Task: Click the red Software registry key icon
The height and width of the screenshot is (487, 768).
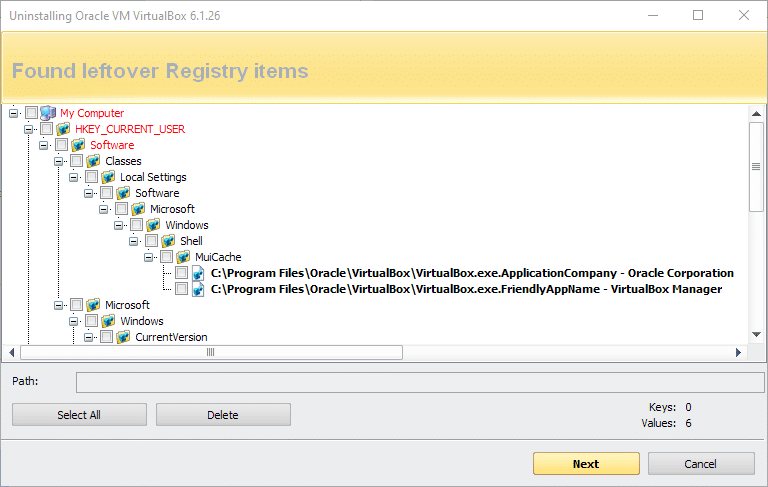Action: click(x=78, y=145)
